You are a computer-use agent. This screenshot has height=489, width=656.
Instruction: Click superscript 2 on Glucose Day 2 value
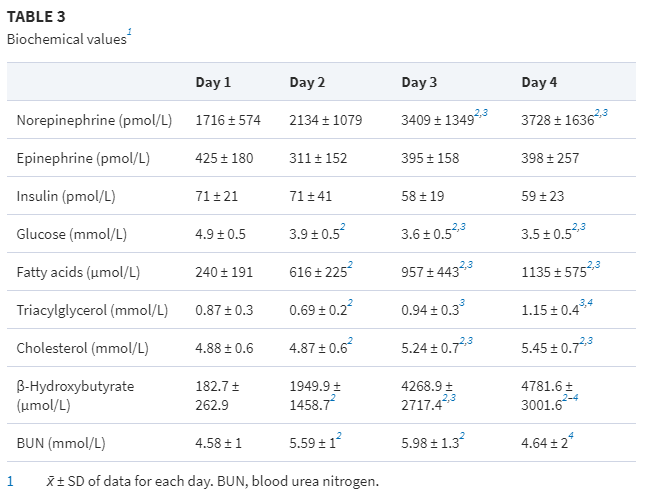pos(343,229)
